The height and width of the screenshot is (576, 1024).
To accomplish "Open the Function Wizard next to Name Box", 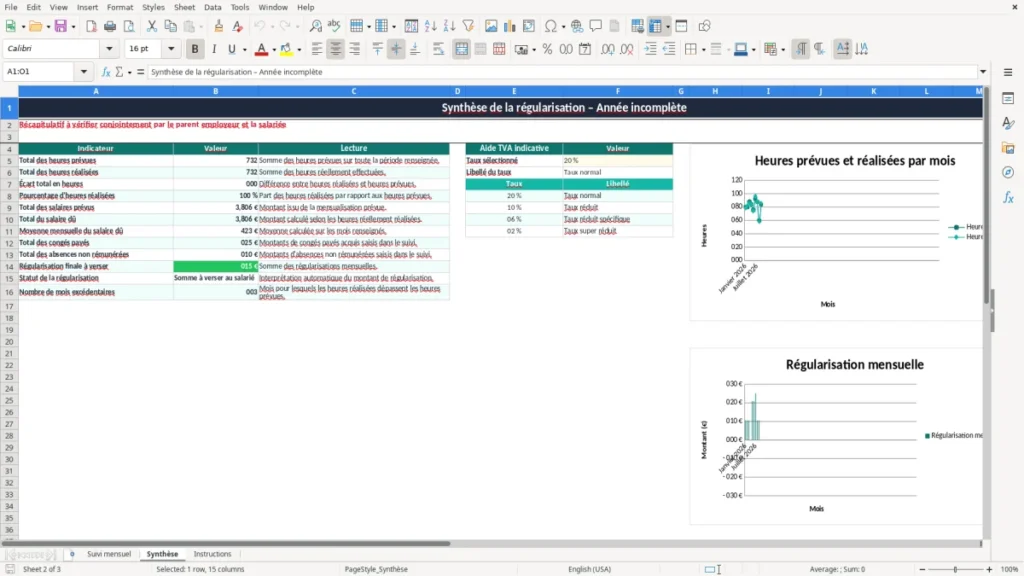I will tap(106, 72).
